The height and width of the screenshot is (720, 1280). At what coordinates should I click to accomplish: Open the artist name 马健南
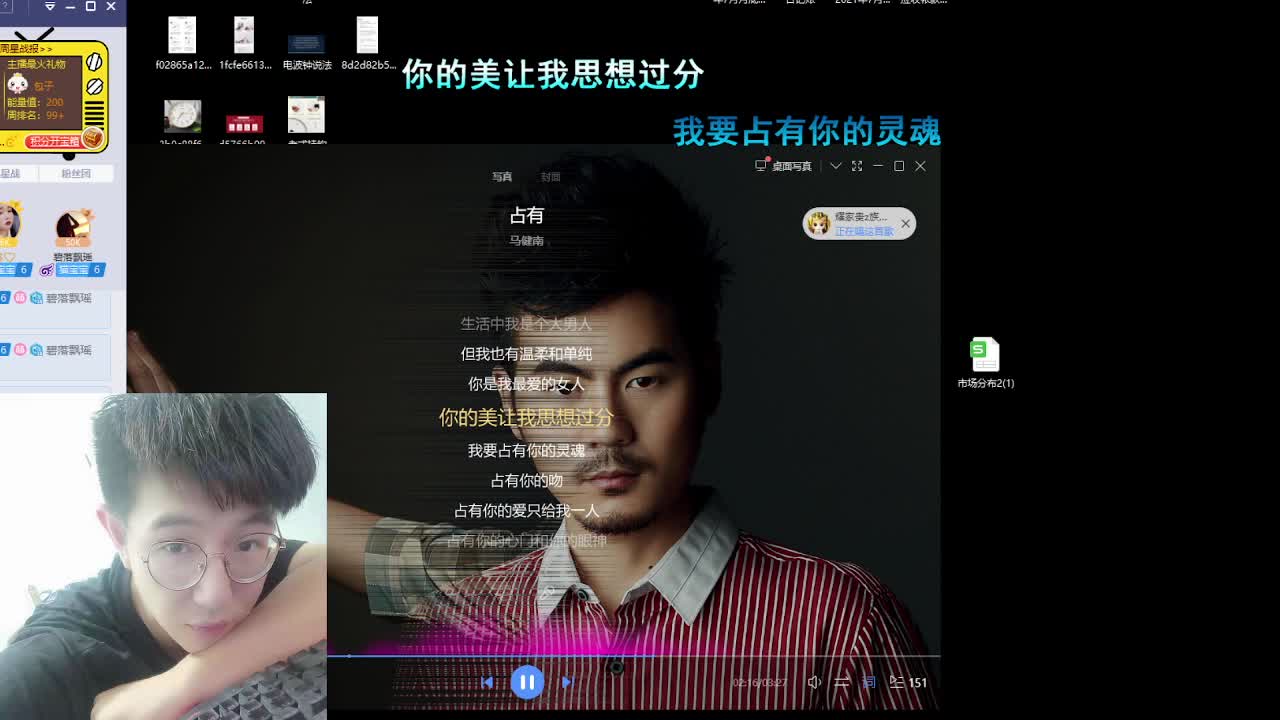tap(526, 241)
